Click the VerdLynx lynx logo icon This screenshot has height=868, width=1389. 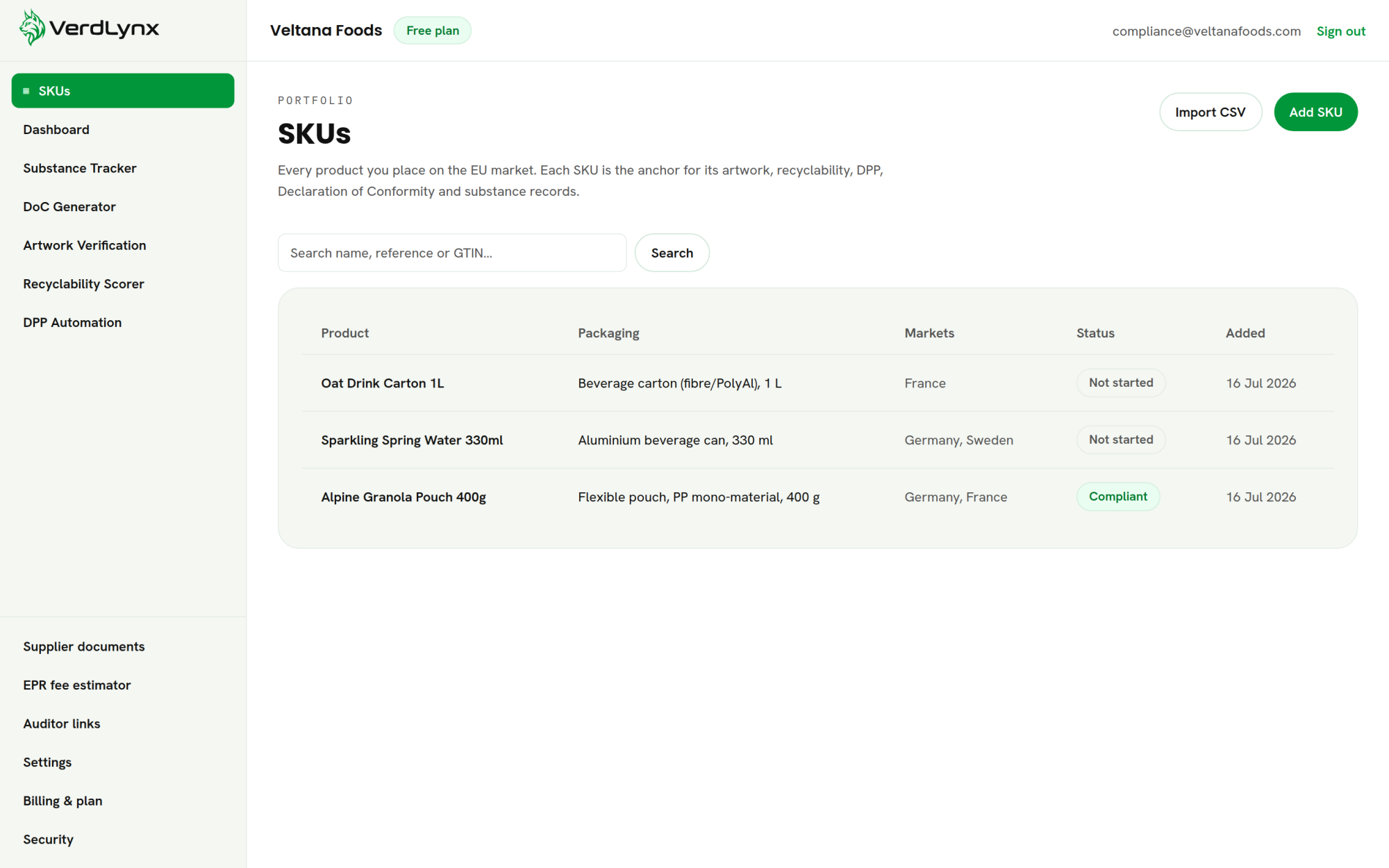[32, 28]
